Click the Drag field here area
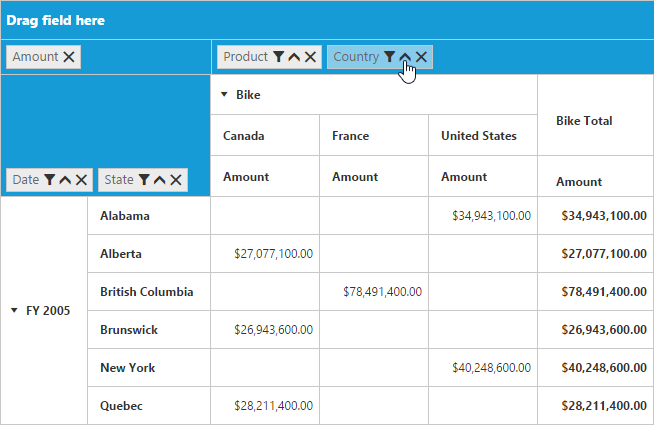Viewport: 654px width, 425px height. coord(56,20)
